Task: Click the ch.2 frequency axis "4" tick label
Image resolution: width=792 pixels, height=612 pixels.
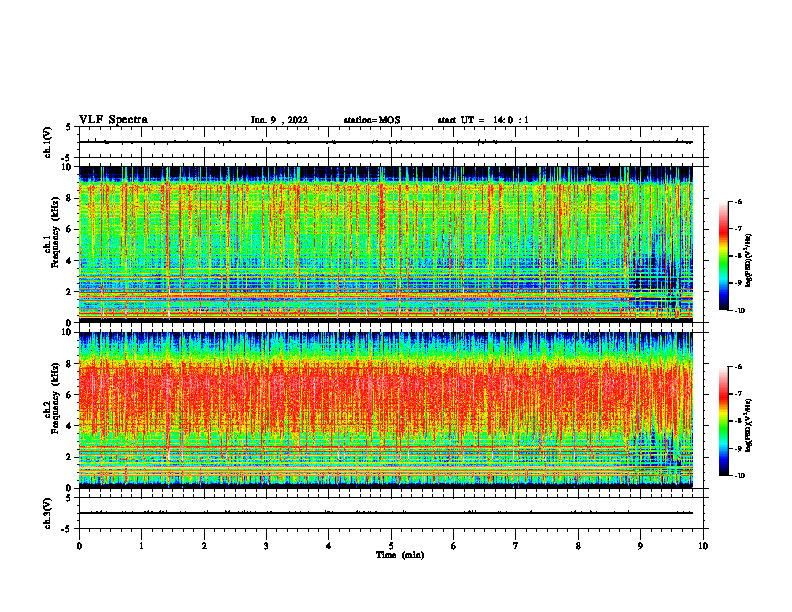Action: [x=70, y=426]
